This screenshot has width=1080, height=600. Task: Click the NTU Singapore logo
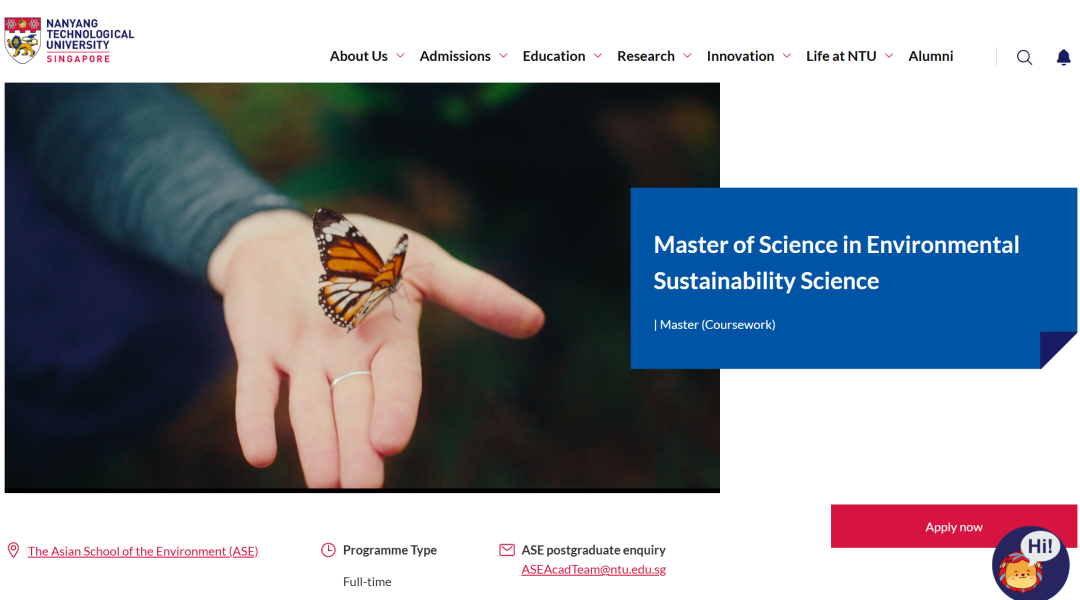[x=69, y=41]
